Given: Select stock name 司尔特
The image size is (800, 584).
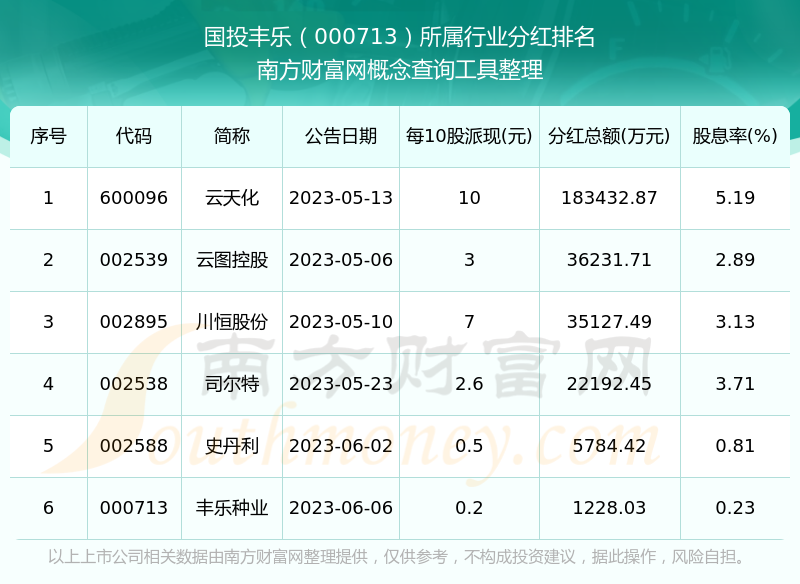Looking at the screenshot, I should click(x=232, y=384).
